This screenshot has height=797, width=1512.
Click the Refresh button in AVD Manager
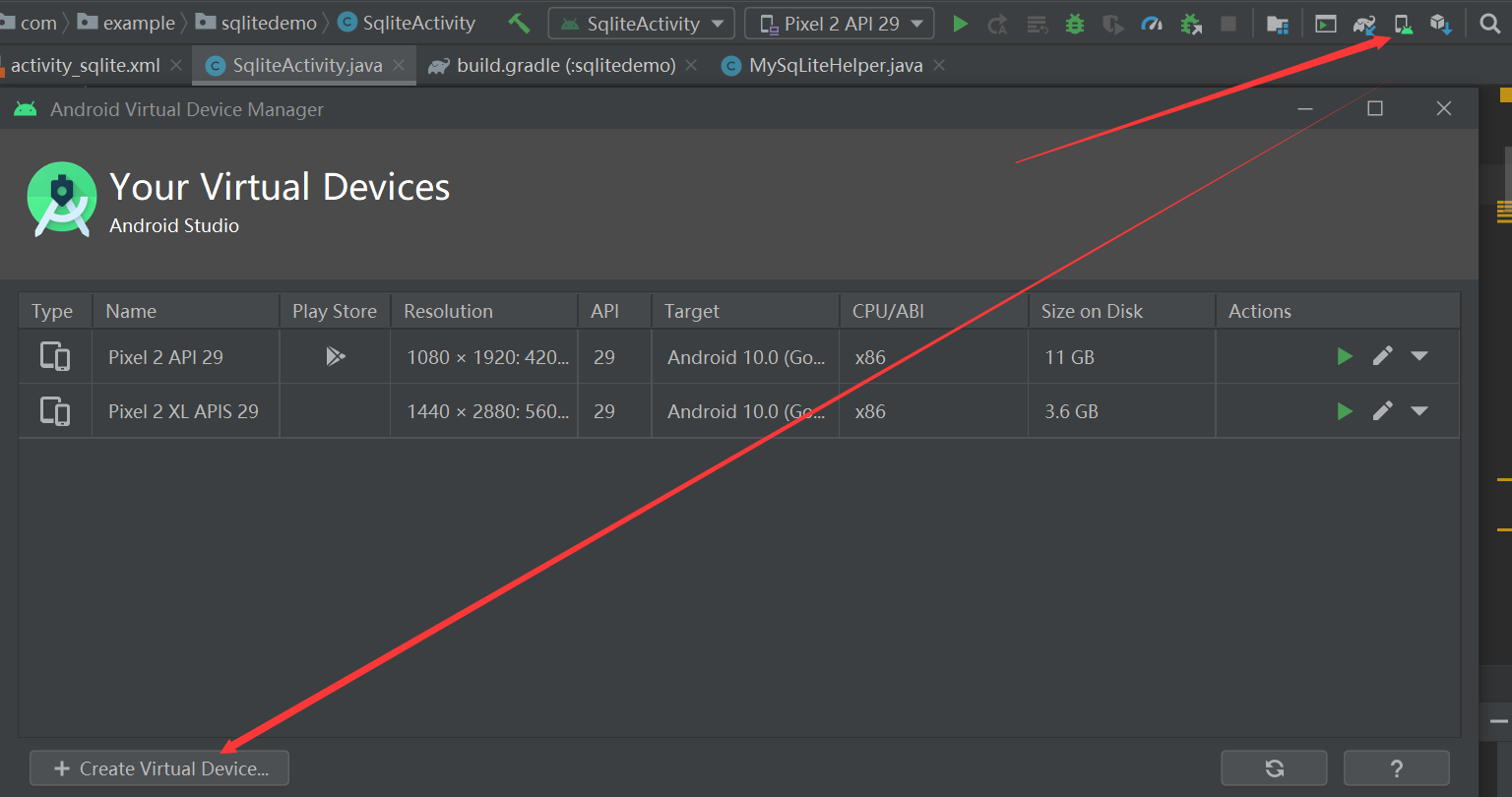click(x=1274, y=768)
